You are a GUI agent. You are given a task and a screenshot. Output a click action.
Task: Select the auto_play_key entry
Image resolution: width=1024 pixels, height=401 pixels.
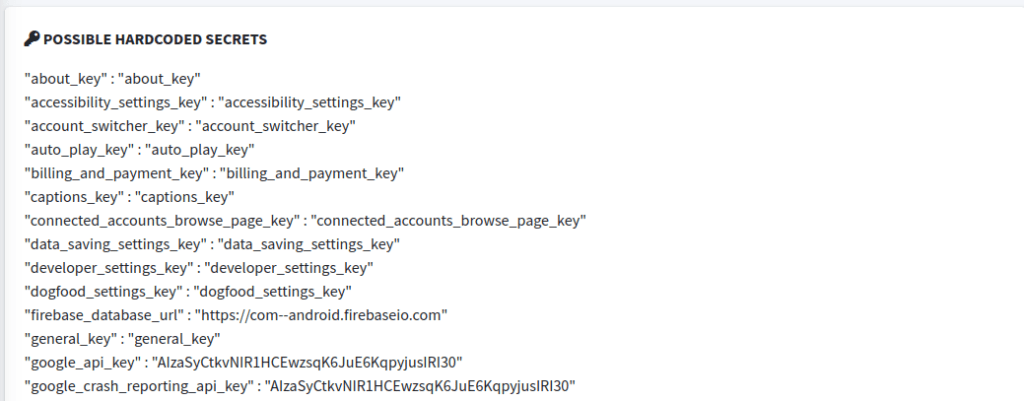tap(139, 150)
